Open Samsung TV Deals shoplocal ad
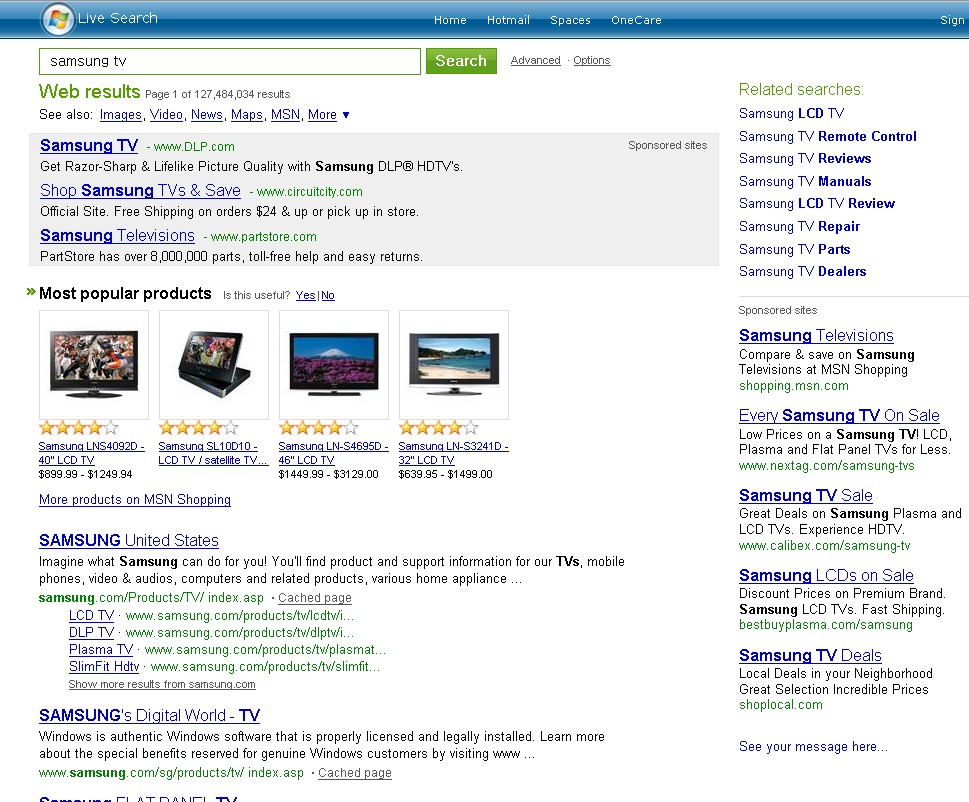Viewport: 969px width, 802px height. (x=810, y=655)
